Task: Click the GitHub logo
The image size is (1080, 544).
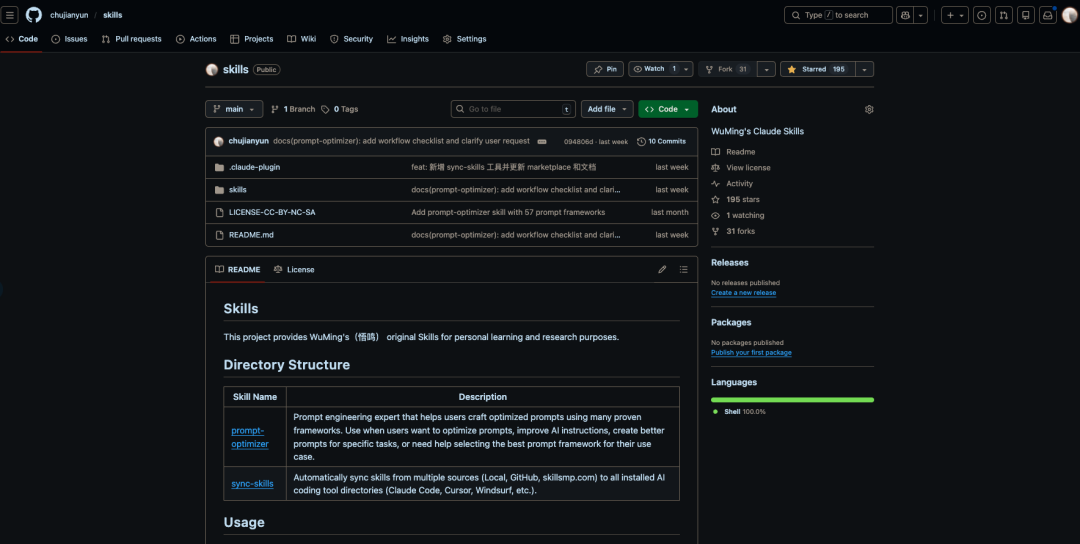Action: (34, 14)
